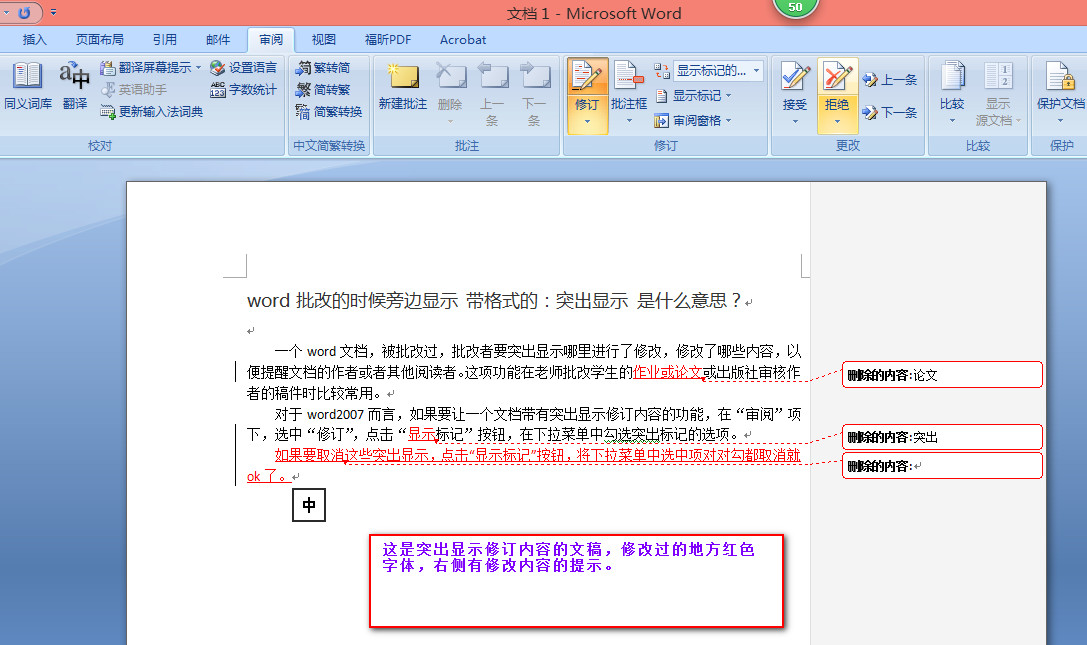Image resolution: width=1087 pixels, height=645 pixels.
Task: Switch to the Page Layout (页面布局) tab
Action: (x=100, y=40)
